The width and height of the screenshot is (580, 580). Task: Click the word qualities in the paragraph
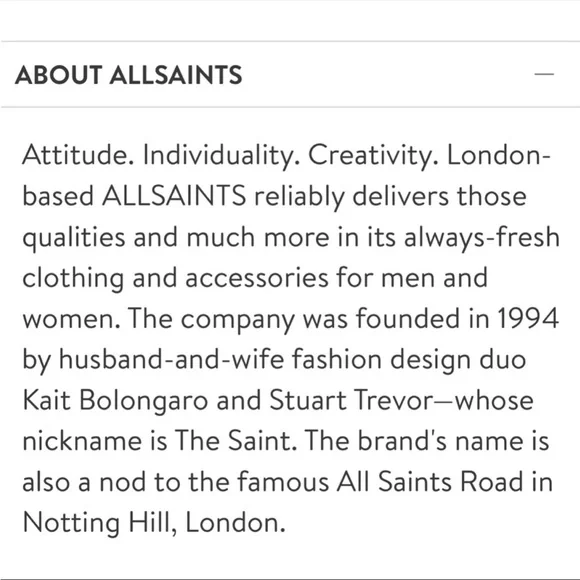coord(74,237)
